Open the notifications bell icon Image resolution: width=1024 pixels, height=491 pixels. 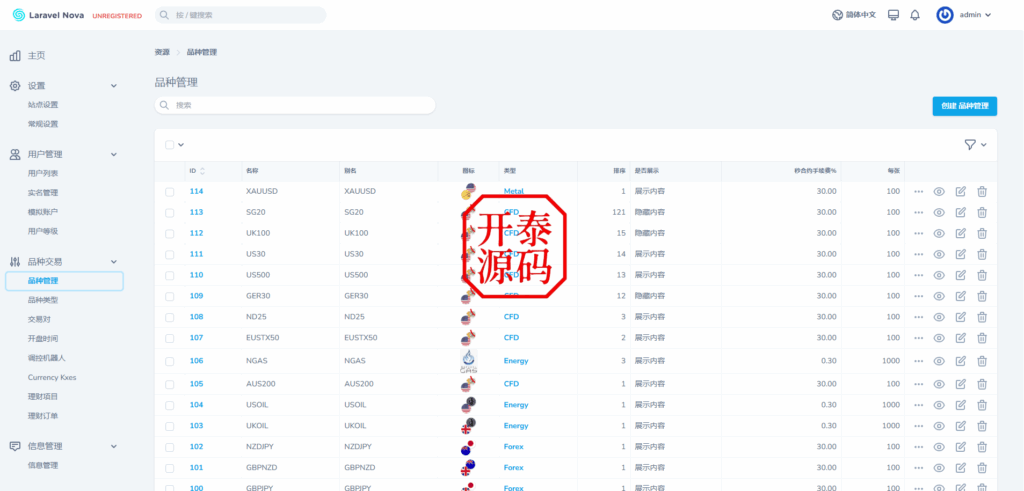[914, 15]
